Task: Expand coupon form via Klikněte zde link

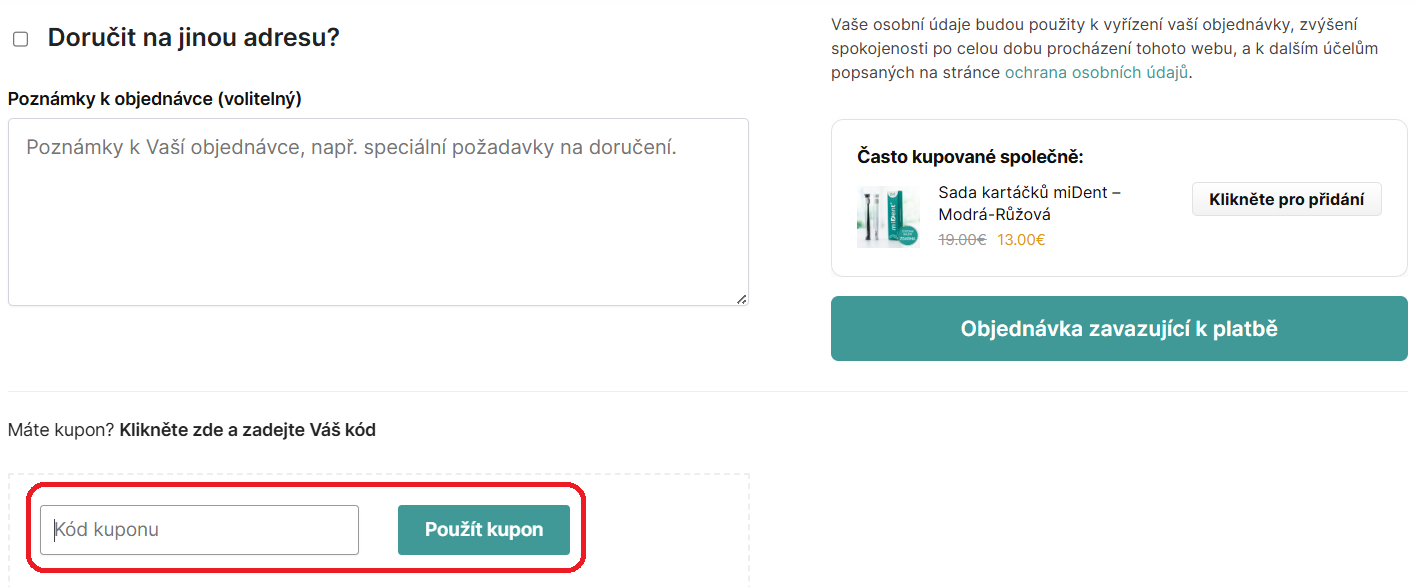Action: 247,430
